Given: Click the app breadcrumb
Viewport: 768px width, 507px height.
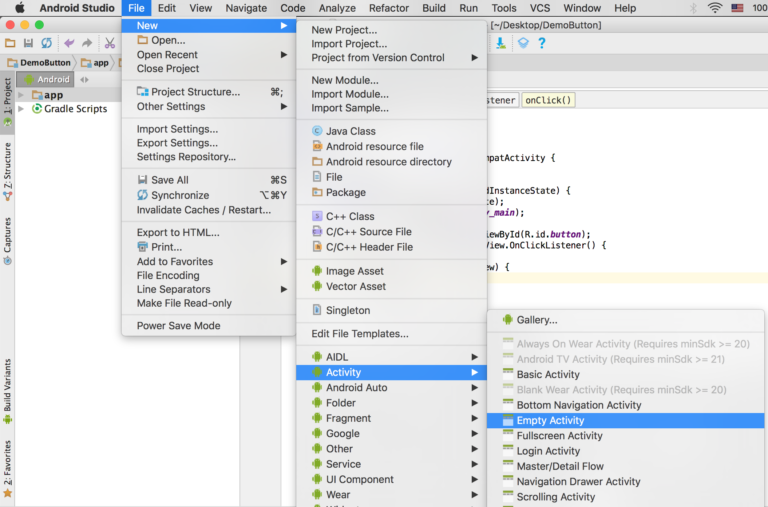Looking at the screenshot, I should click(95, 62).
